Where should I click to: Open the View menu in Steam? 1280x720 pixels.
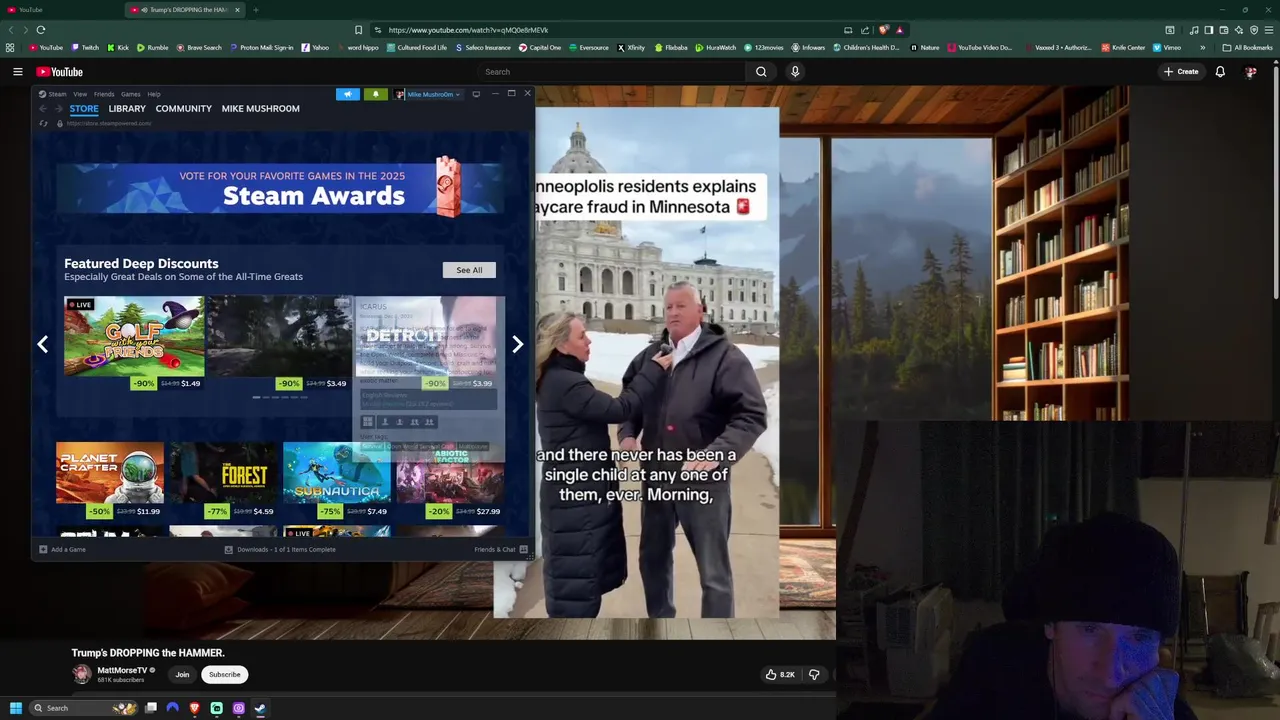pos(80,94)
